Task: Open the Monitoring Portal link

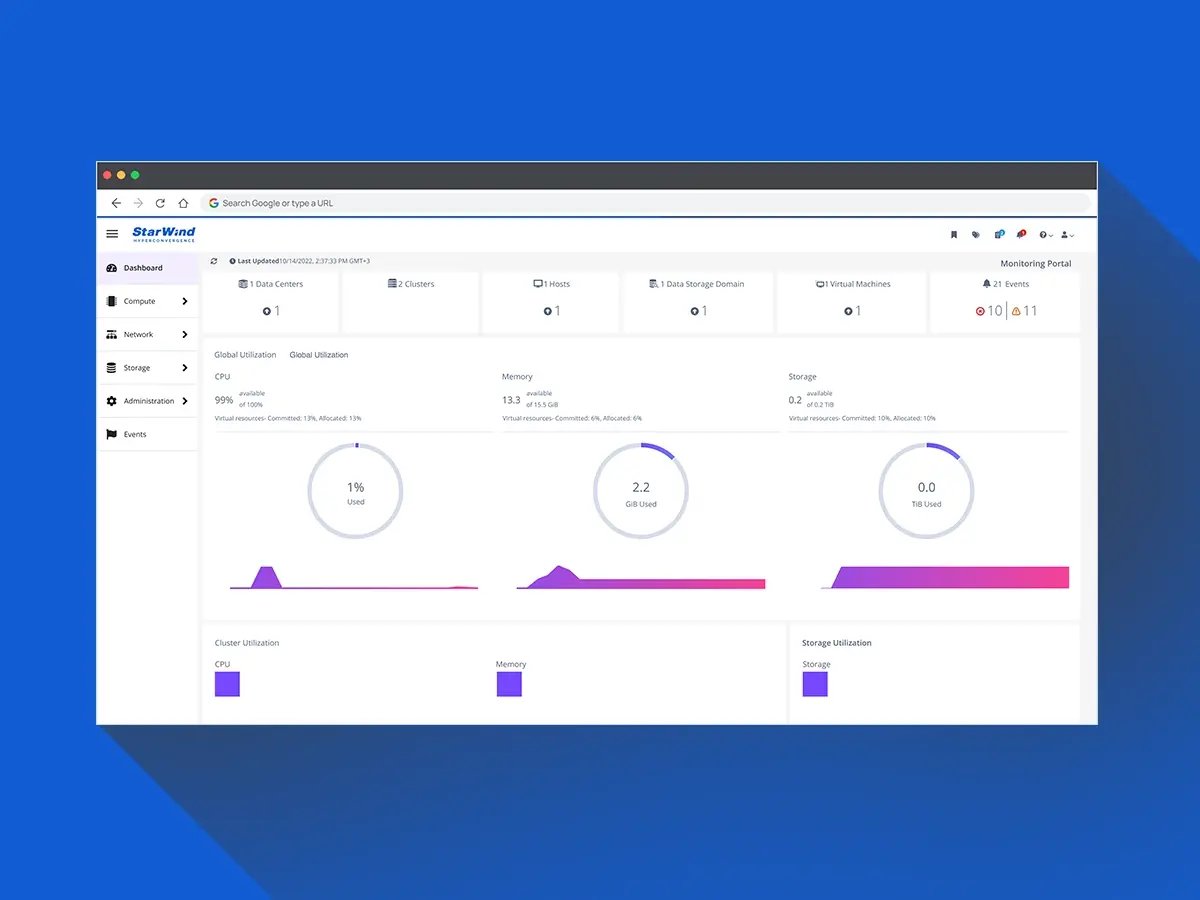Action: (x=1036, y=263)
